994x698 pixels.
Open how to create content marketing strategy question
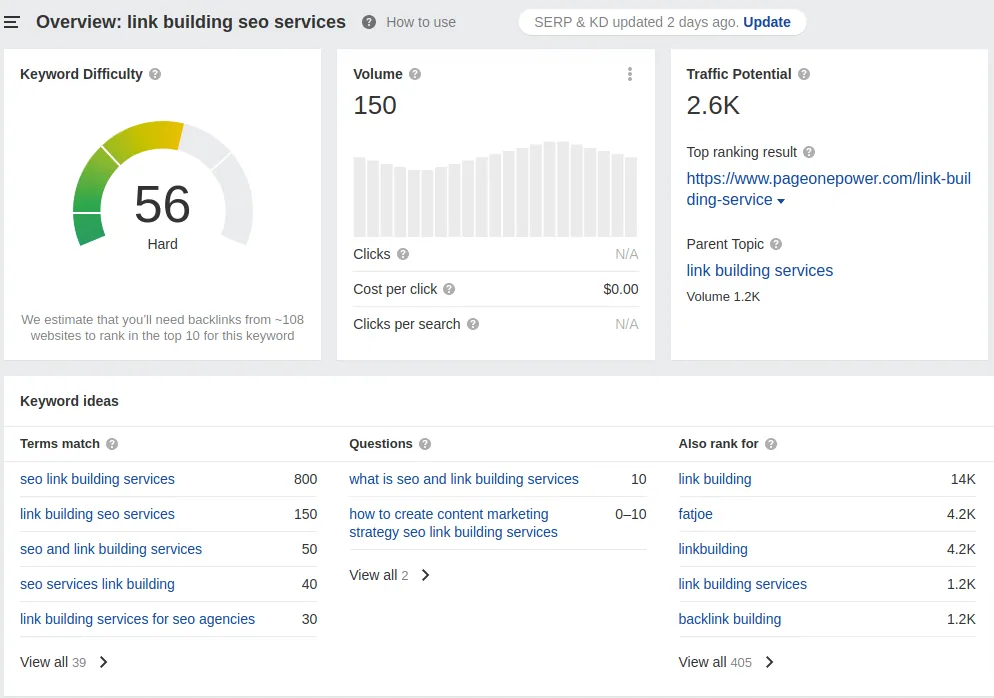(453, 523)
